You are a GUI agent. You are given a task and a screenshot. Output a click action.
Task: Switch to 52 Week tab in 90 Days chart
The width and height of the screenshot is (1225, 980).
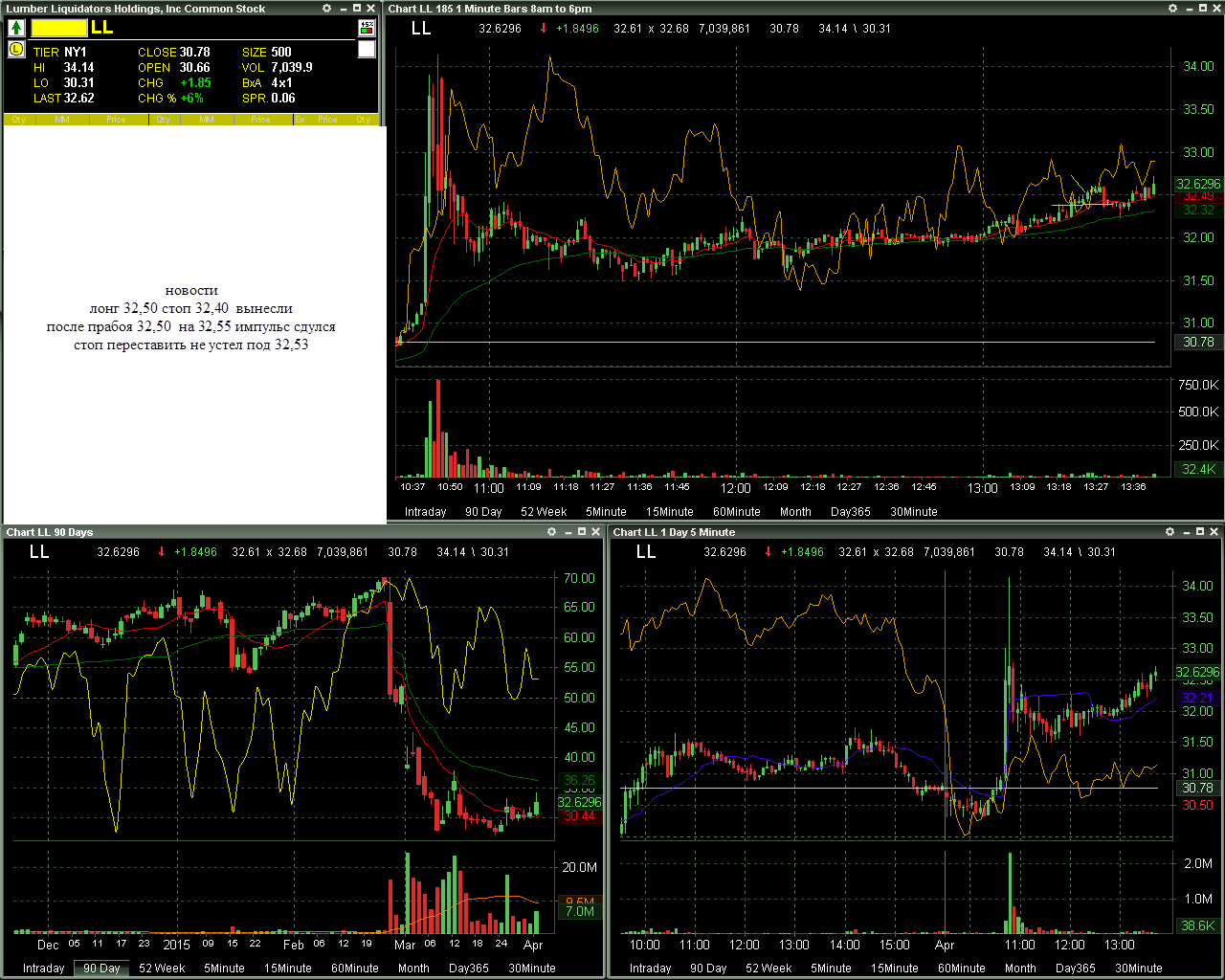point(162,969)
